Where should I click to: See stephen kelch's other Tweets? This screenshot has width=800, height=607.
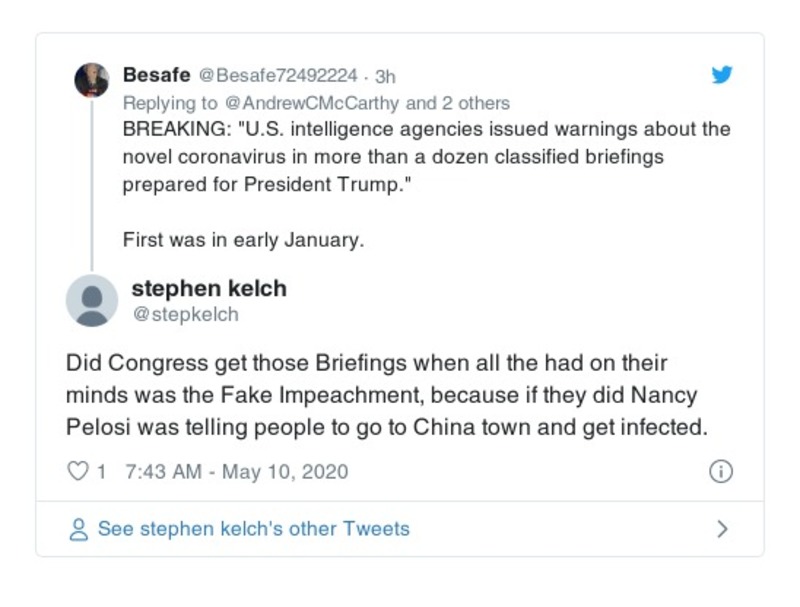tap(253, 529)
